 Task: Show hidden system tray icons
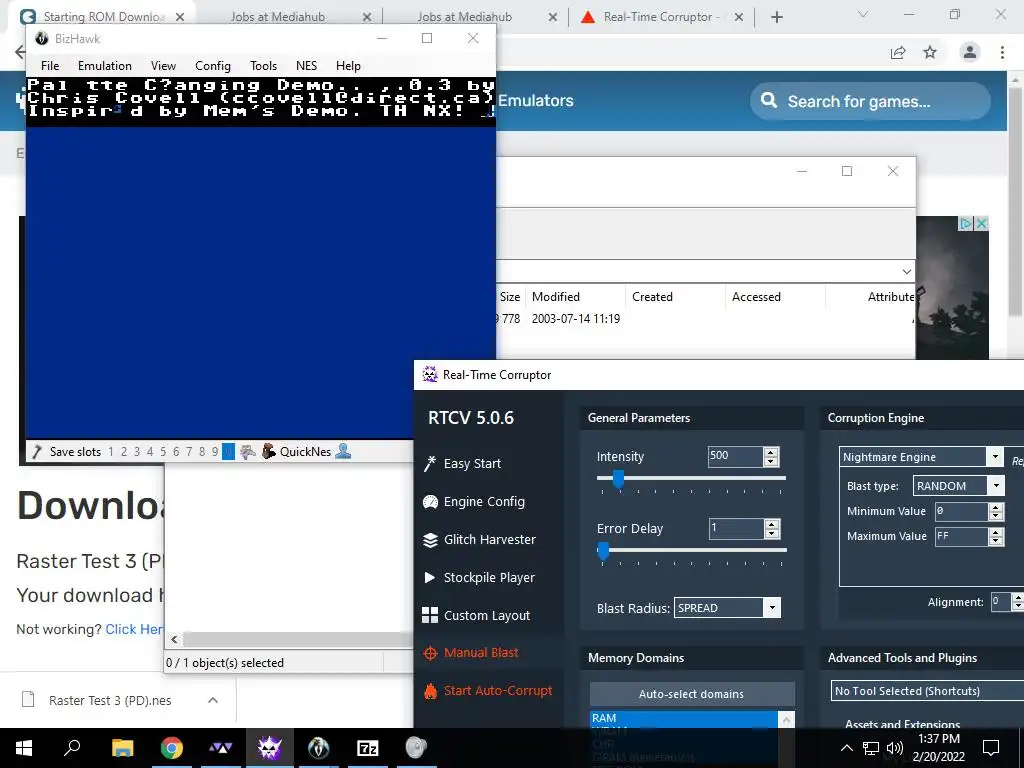[846, 748]
